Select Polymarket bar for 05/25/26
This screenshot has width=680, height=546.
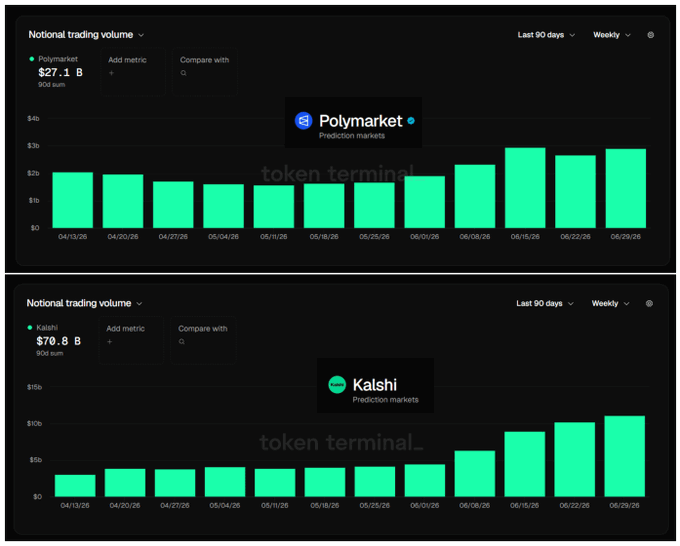(375, 205)
